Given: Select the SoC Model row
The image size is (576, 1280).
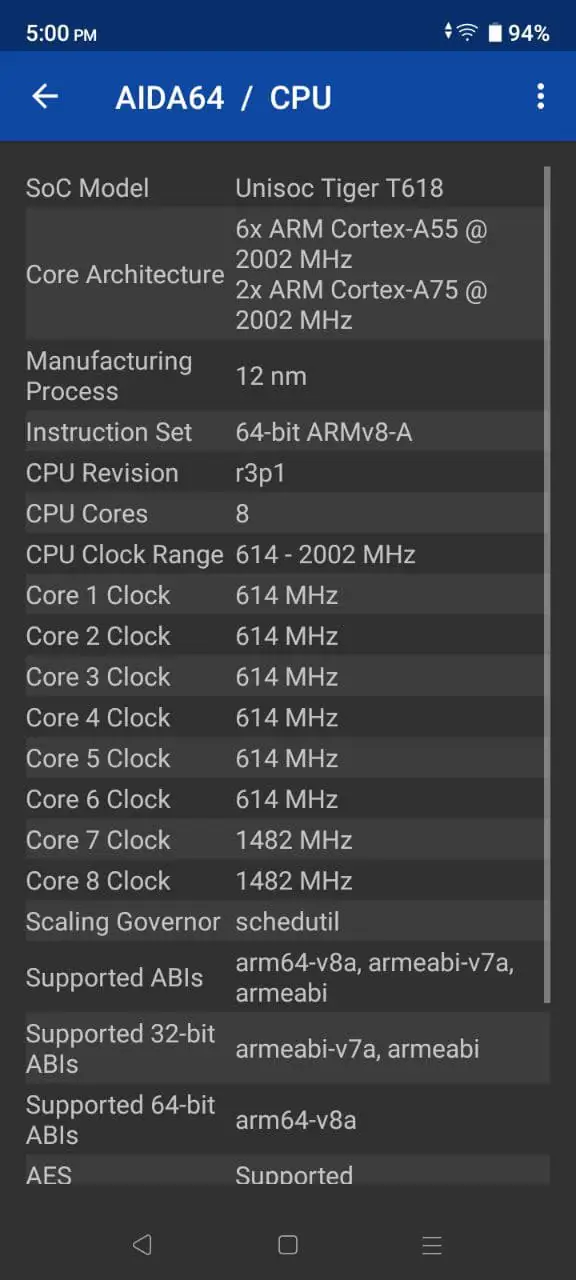Looking at the screenshot, I should pos(286,188).
